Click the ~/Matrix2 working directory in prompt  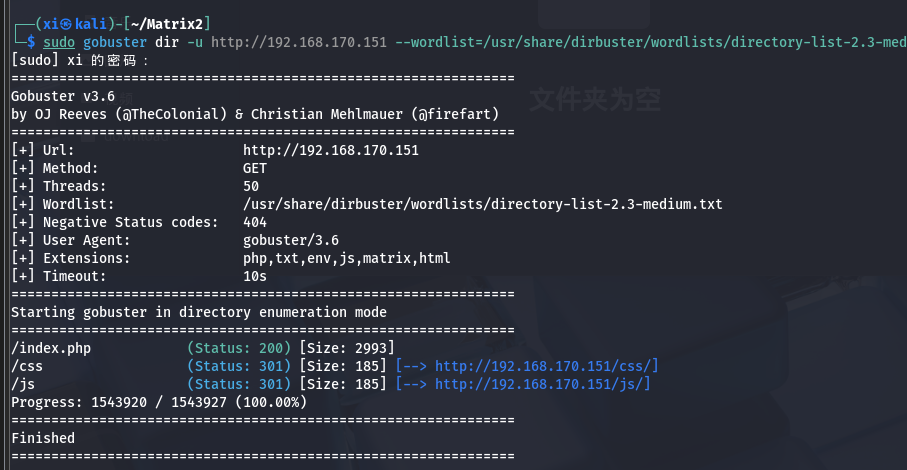click(x=167, y=24)
